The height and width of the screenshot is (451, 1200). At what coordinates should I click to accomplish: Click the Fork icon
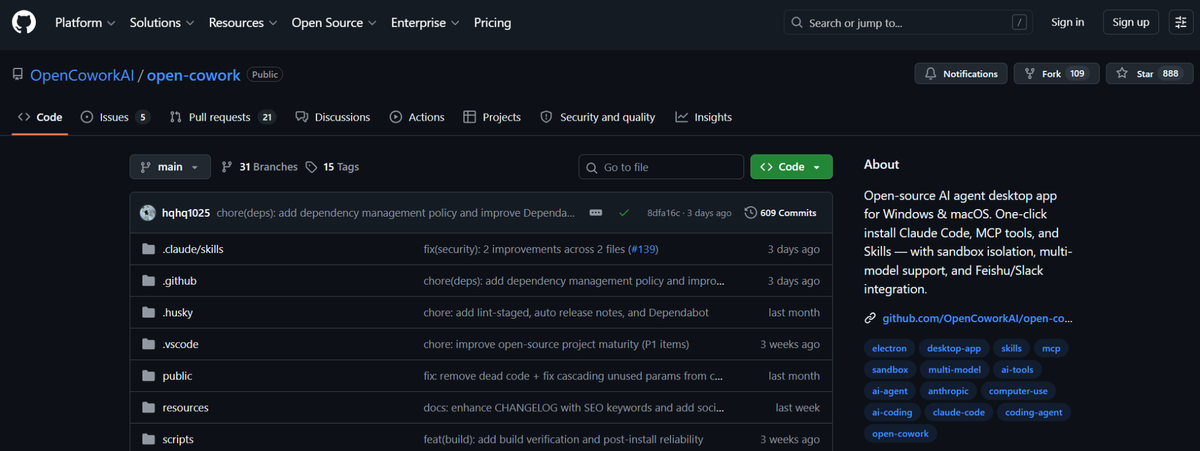click(1029, 74)
